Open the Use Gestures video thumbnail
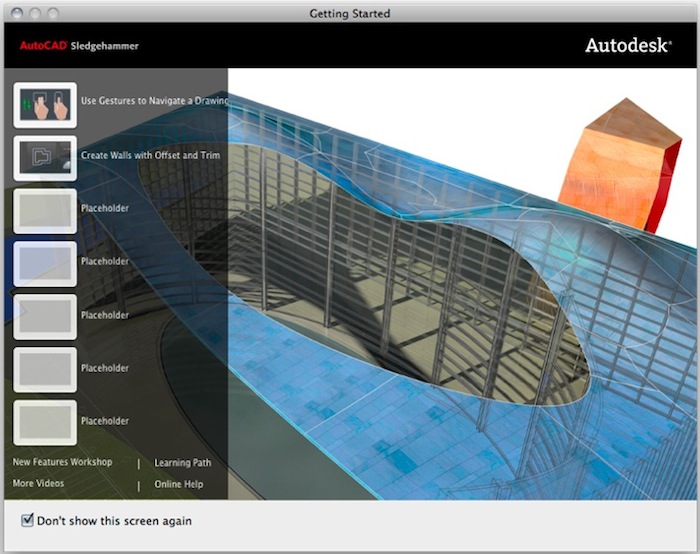This screenshot has height=554, width=700. (x=45, y=105)
